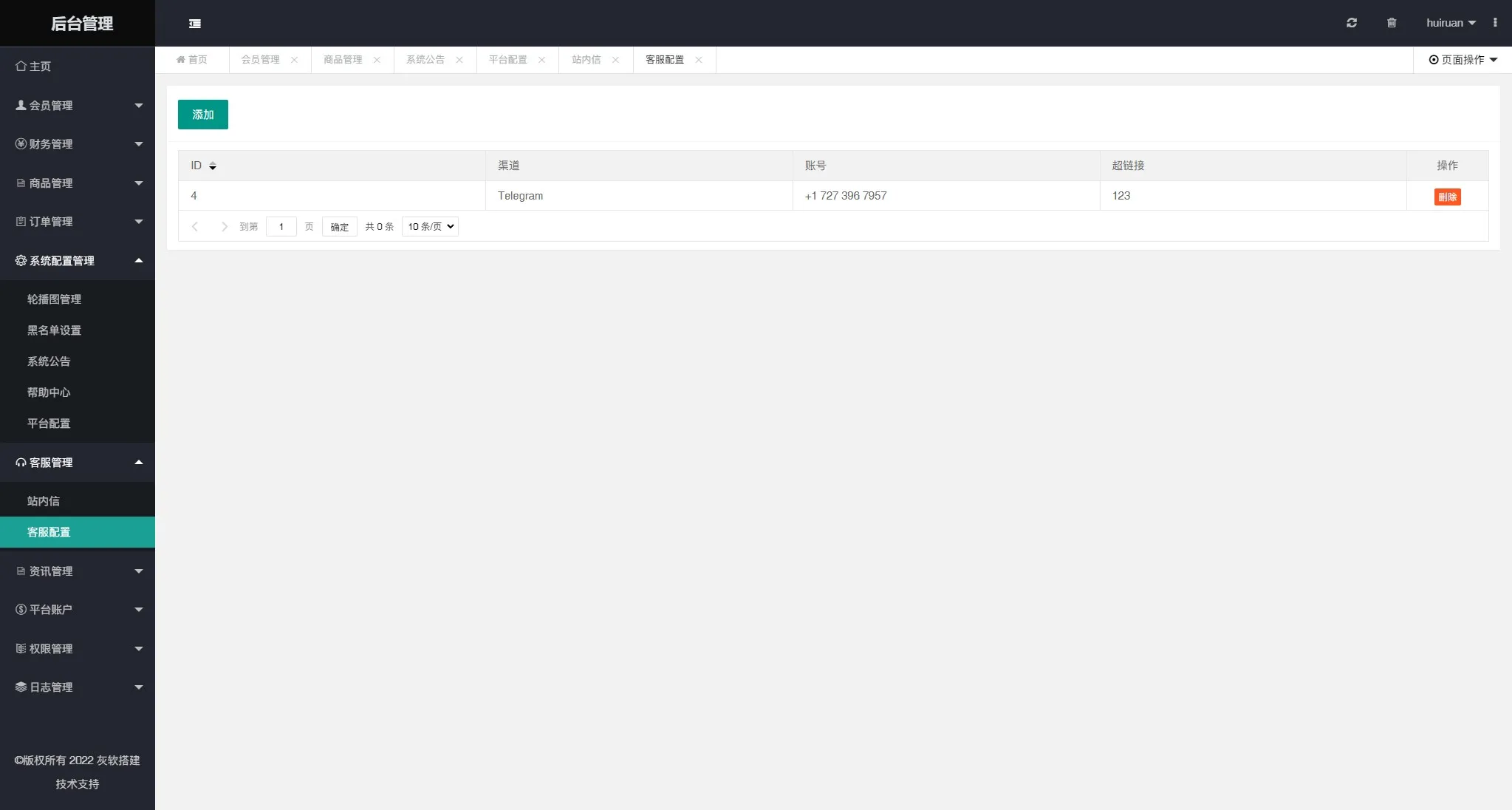Click the green 添加 button
This screenshot has height=810, width=1512.
point(202,115)
